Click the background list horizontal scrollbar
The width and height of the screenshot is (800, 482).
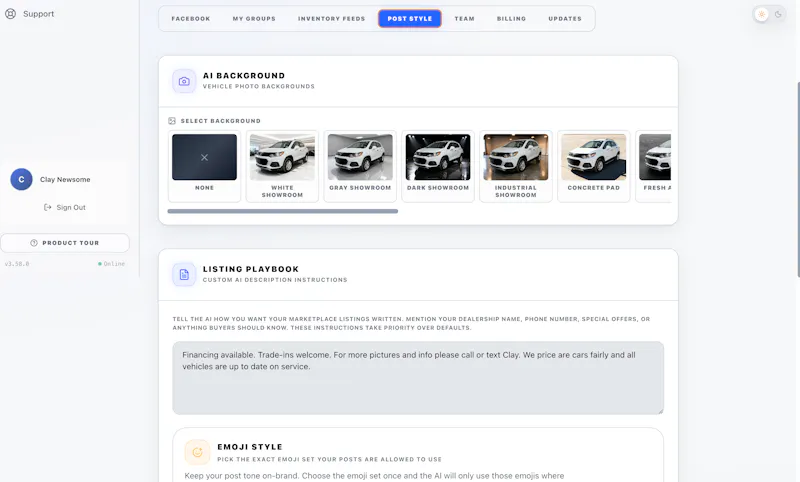coord(283,211)
